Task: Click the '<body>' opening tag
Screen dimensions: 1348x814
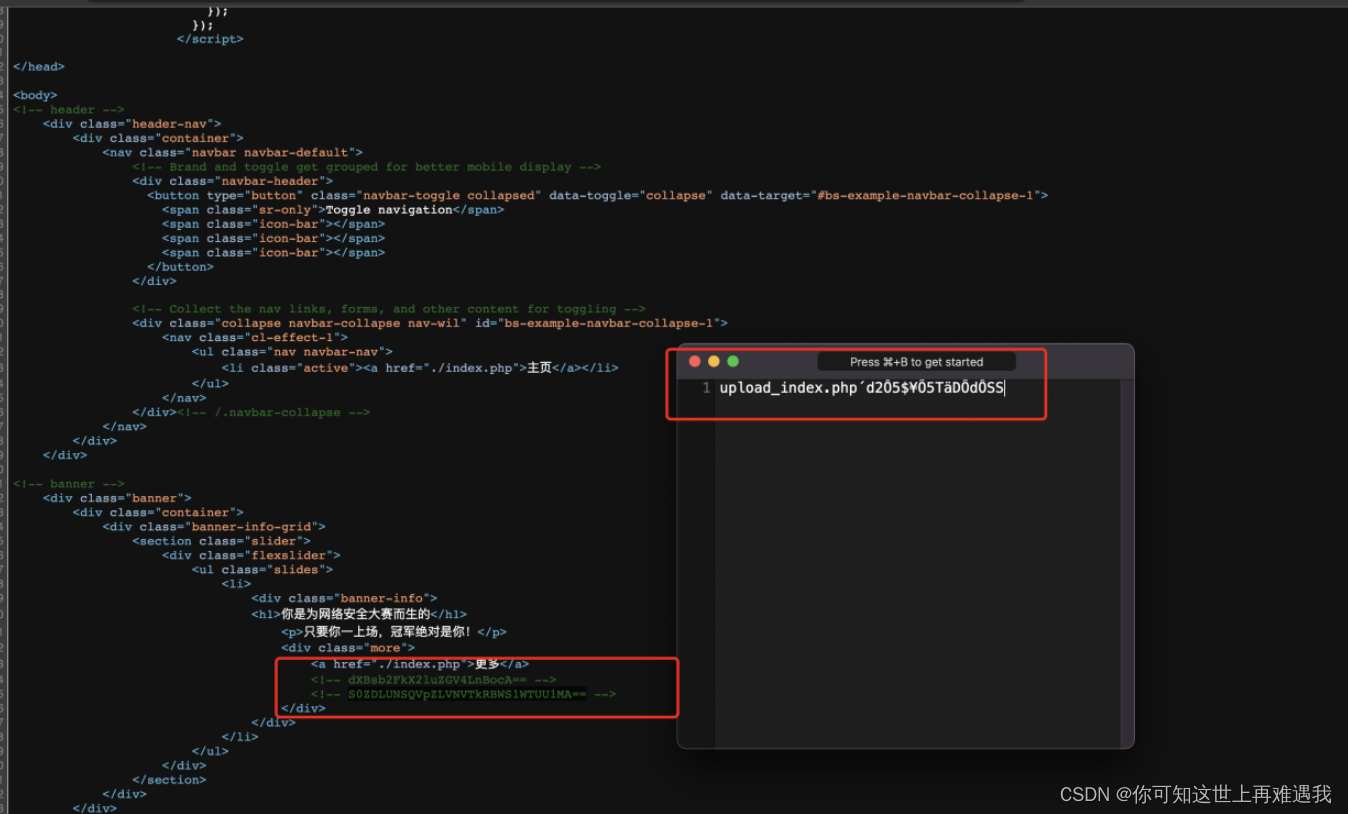Action: [35, 96]
